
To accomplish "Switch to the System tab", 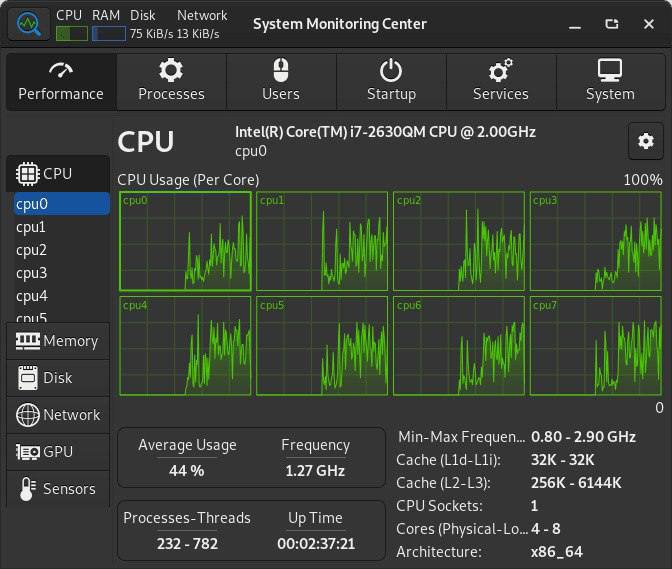I will 610,82.
